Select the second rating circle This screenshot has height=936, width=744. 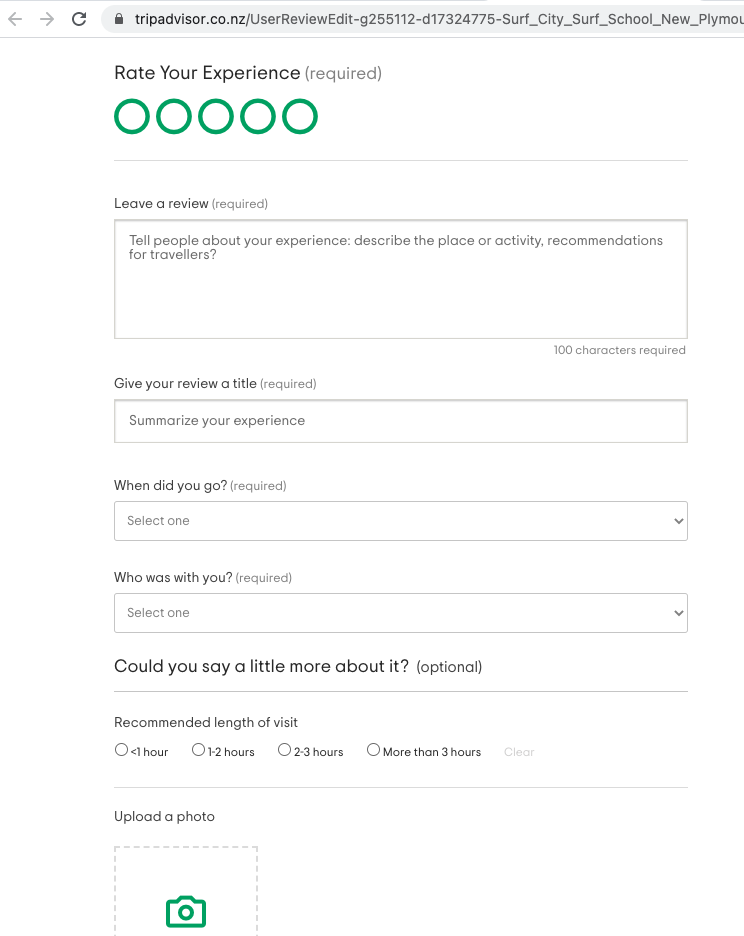pyautogui.click(x=174, y=117)
